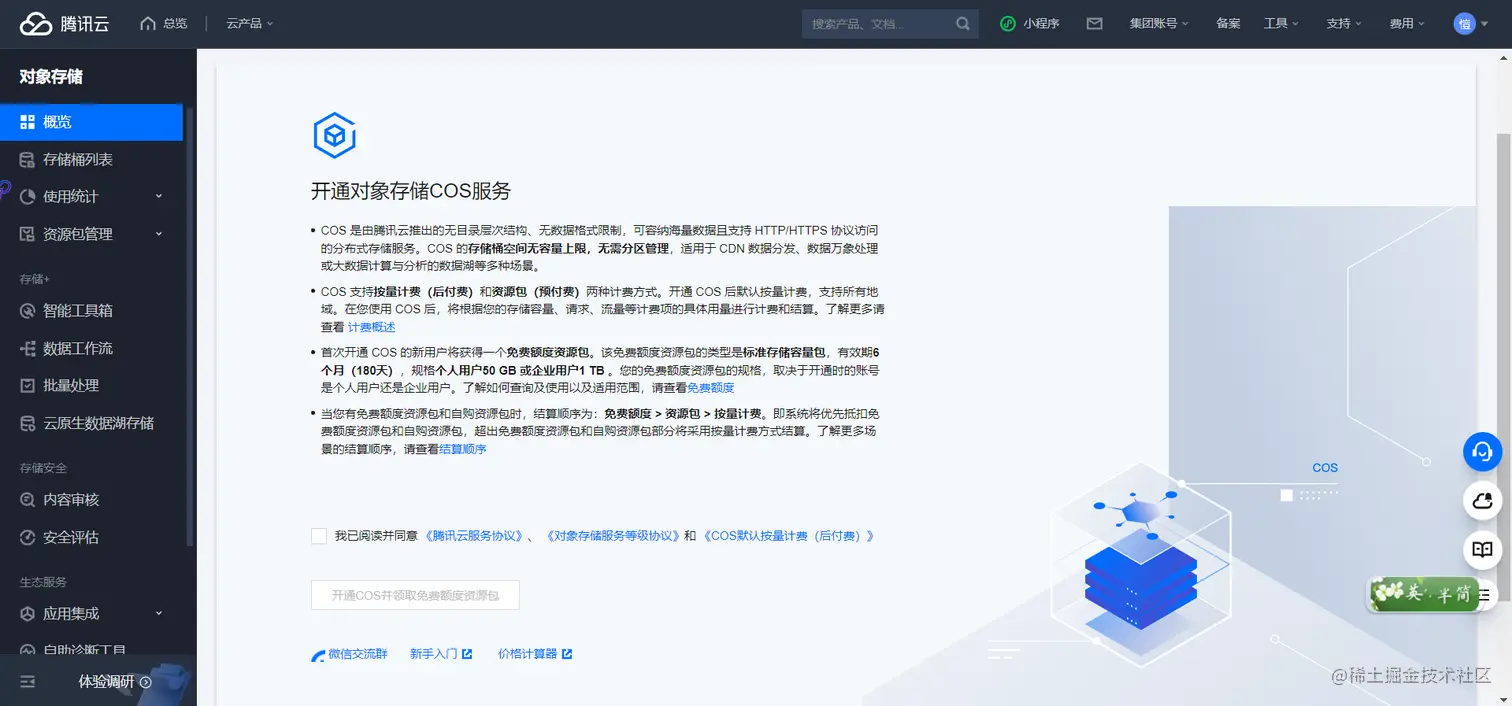The height and width of the screenshot is (706, 1512).
Task: Open the 费用 dropdown menu
Action: tap(1407, 23)
